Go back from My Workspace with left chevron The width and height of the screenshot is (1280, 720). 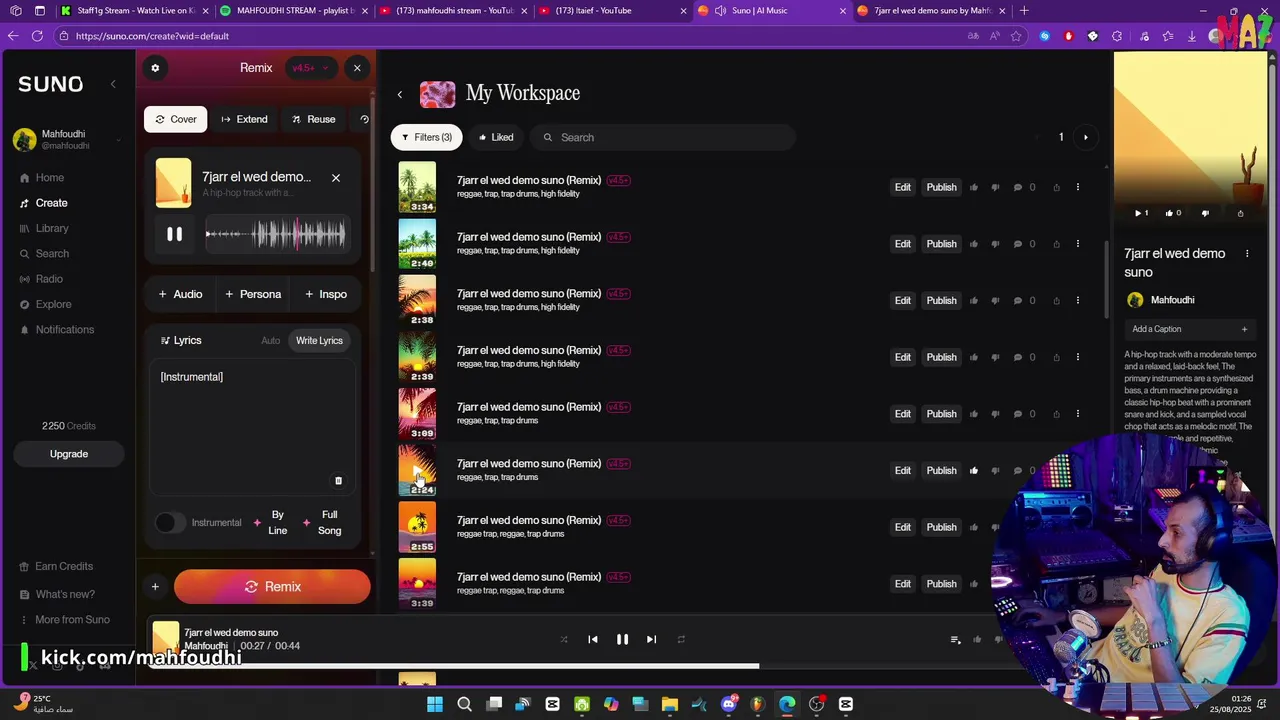tap(400, 95)
